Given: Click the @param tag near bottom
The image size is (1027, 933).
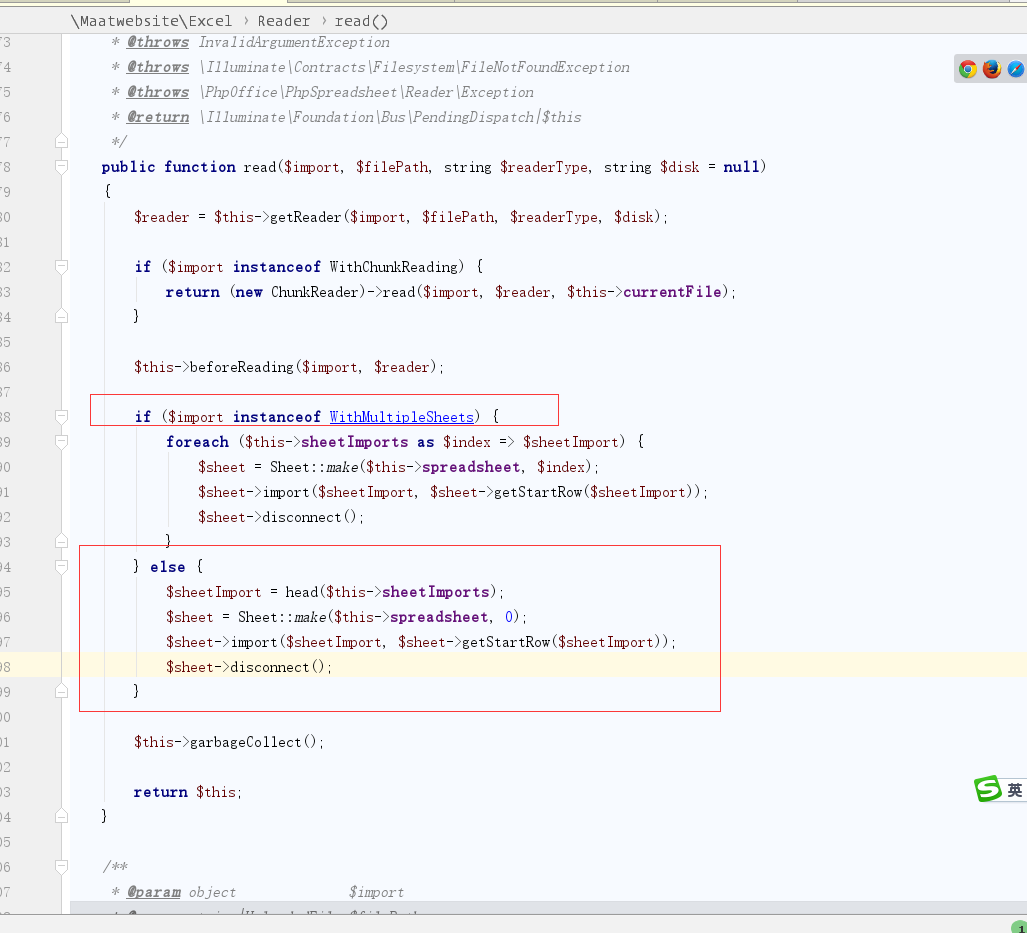Looking at the screenshot, I should [153, 892].
